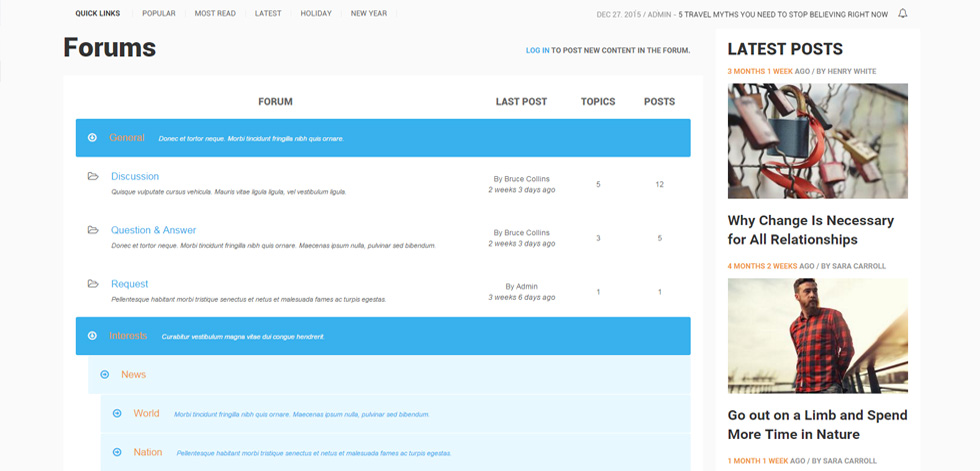The width and height of the screenshot is (980, 471).
Task: Click the Forums page heading
Action: (x=109, y=47)
